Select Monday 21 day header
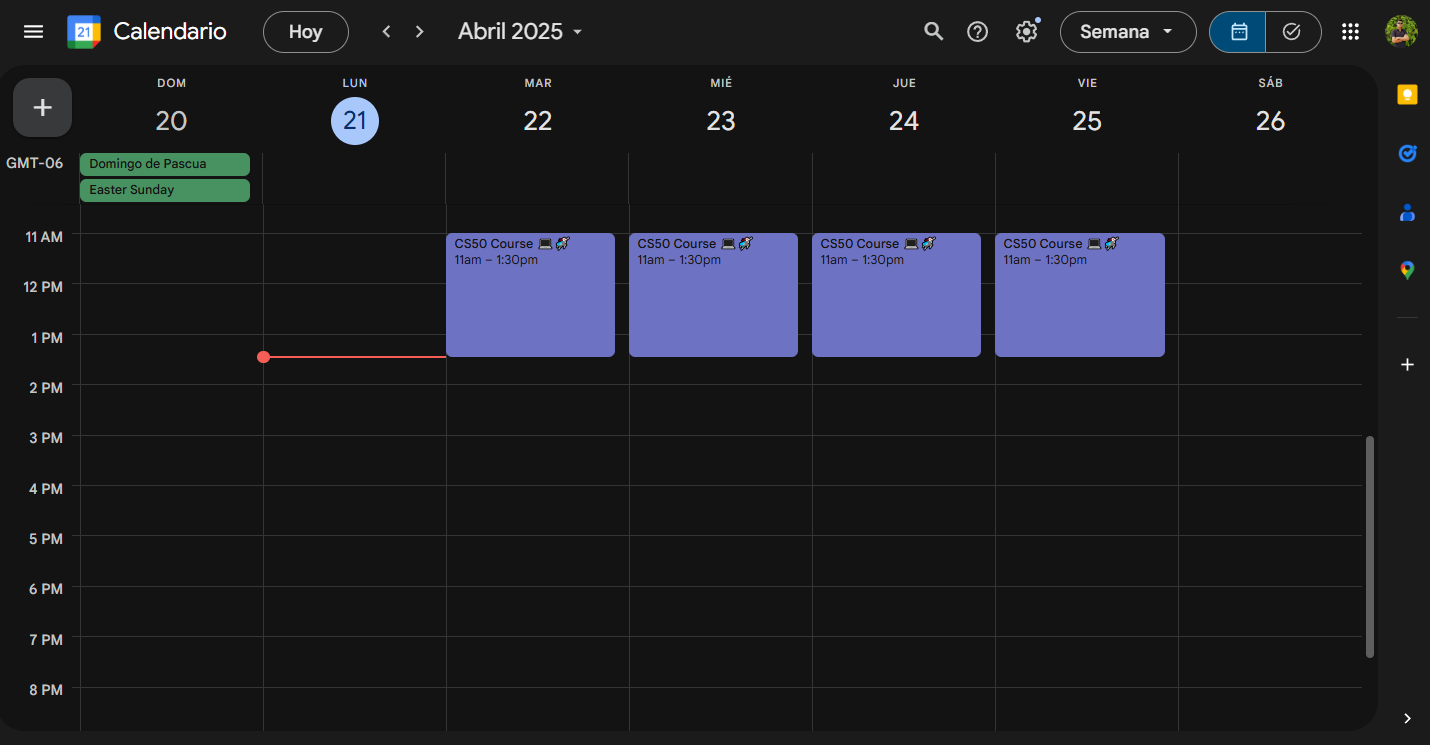 355,121
